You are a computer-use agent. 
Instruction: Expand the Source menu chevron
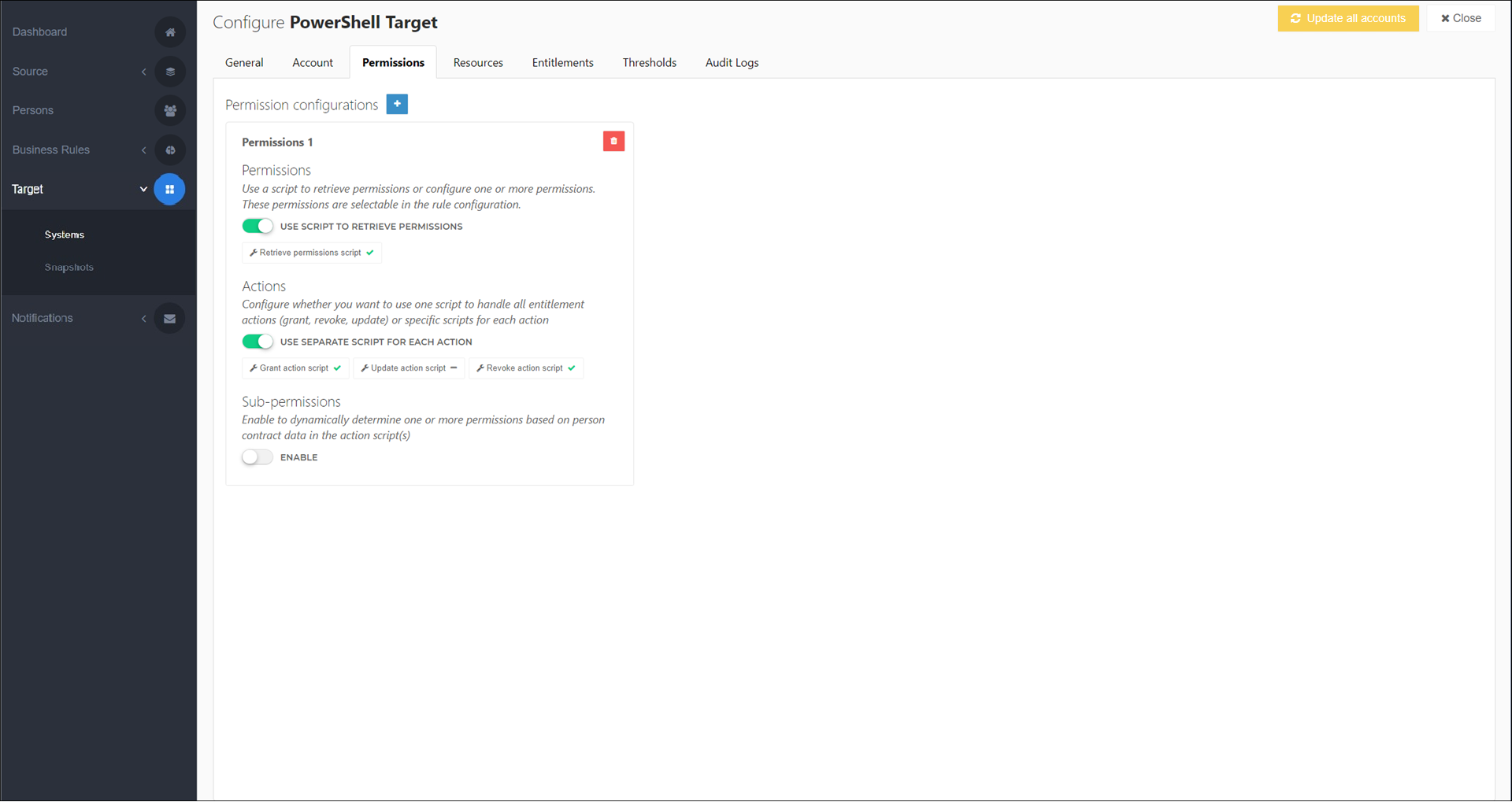tap(144, 72)
